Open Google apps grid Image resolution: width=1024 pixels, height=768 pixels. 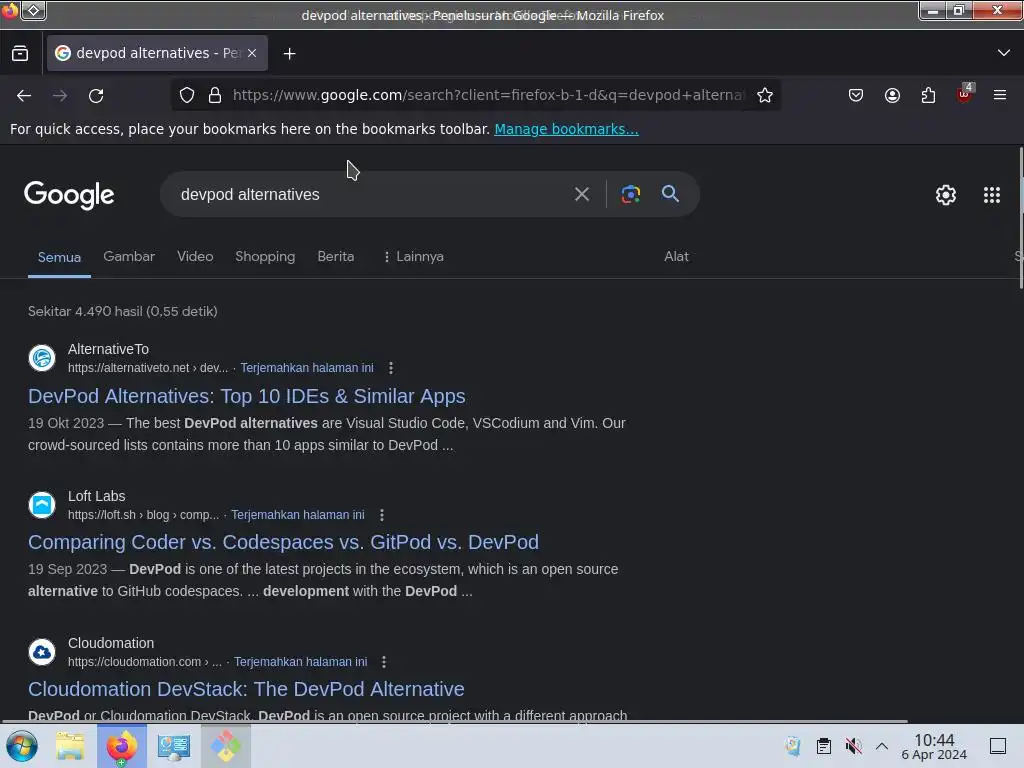pyautogui.click(x=991, y=195)
